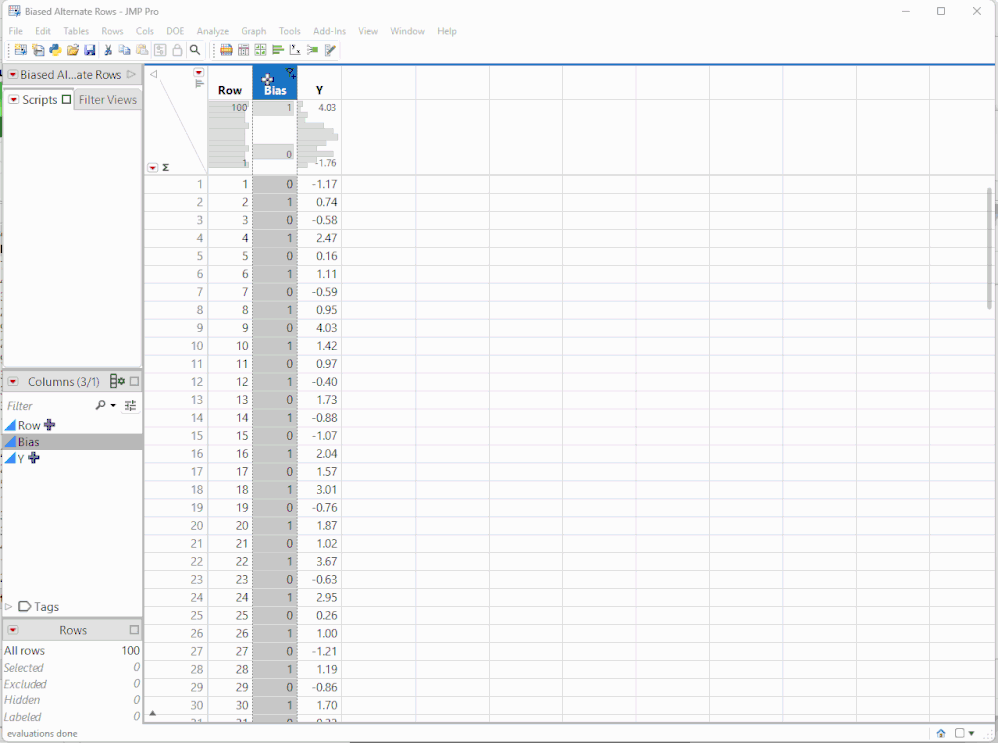Launch Fit Y by X icon
998x743 pixels.
295,50
